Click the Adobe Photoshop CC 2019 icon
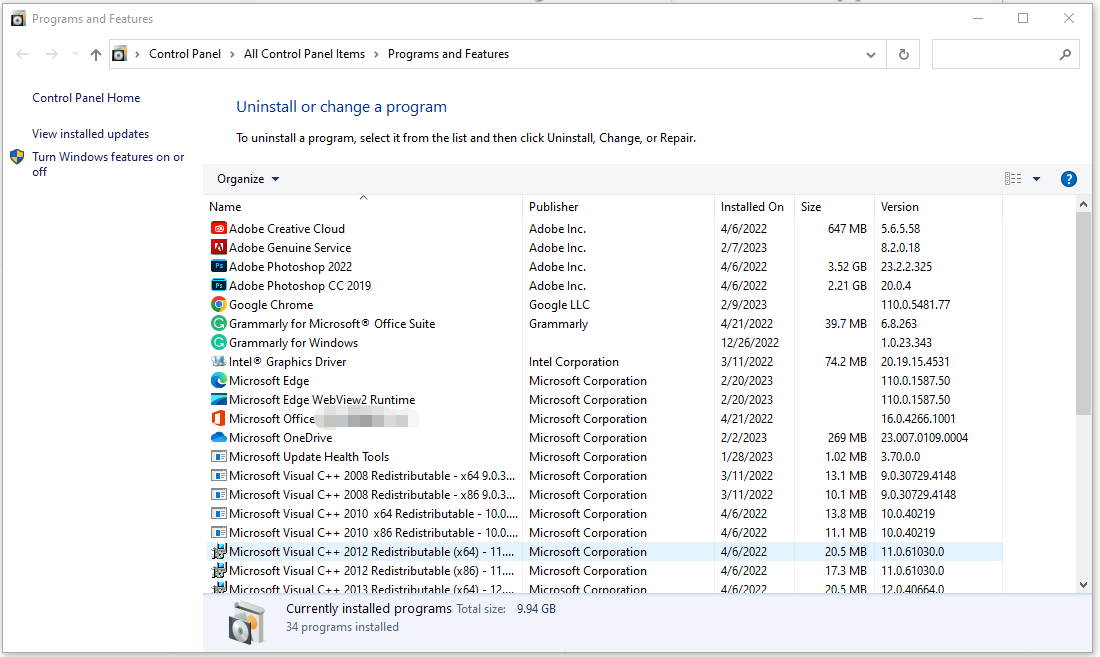 pos(219,285)
